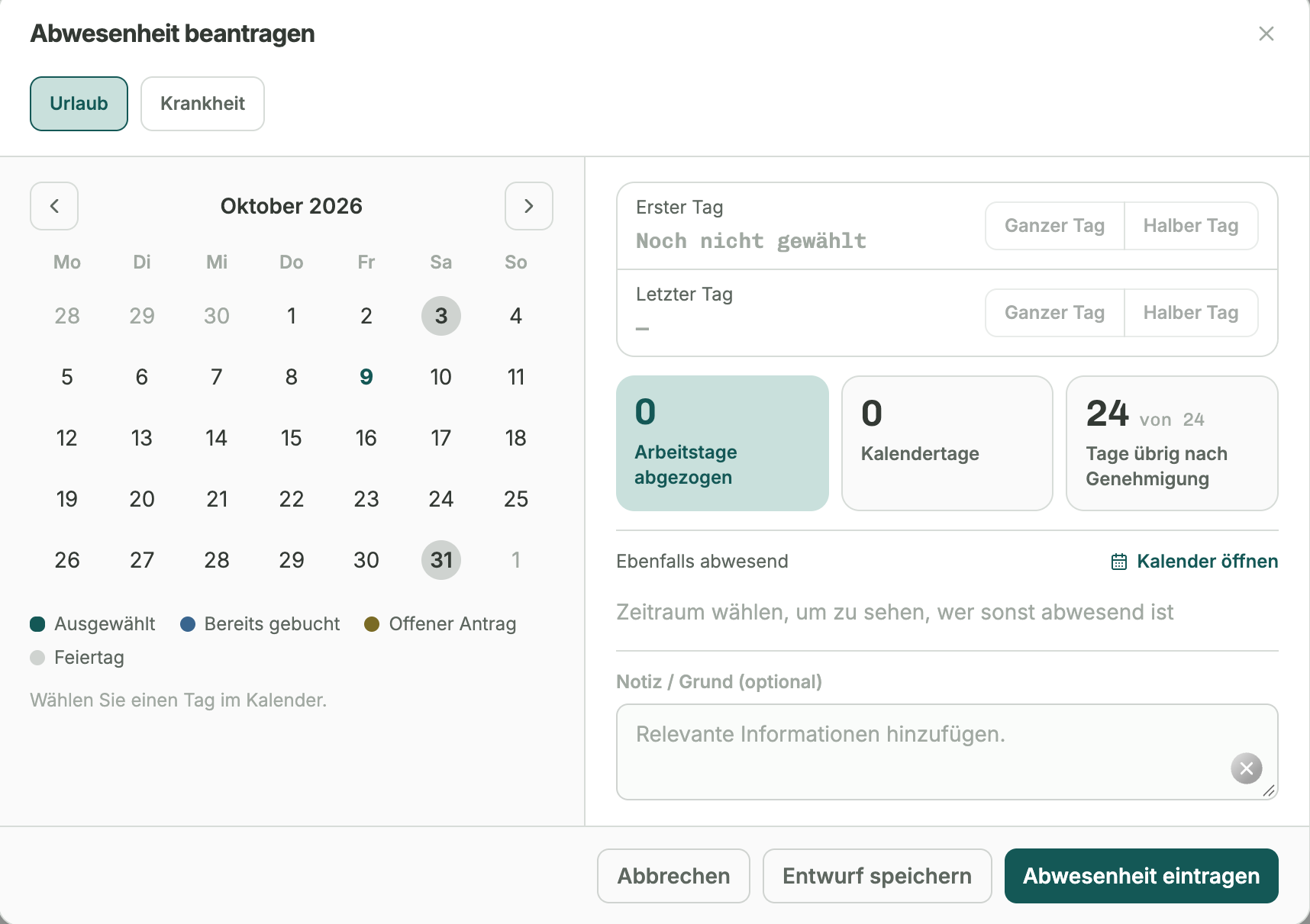Viewport: 1310px width, 924px height.
Task: Set Erster Tag to Halber Tag
Action: point(1191,226)
